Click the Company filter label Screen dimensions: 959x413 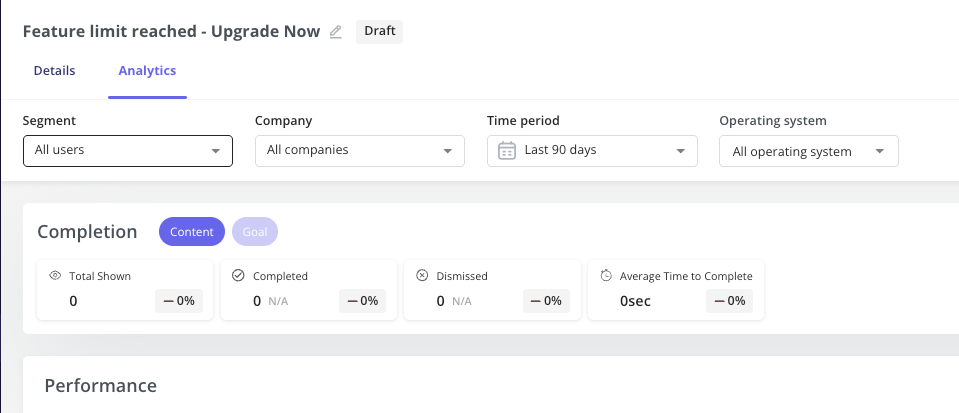tap(283, 121)
